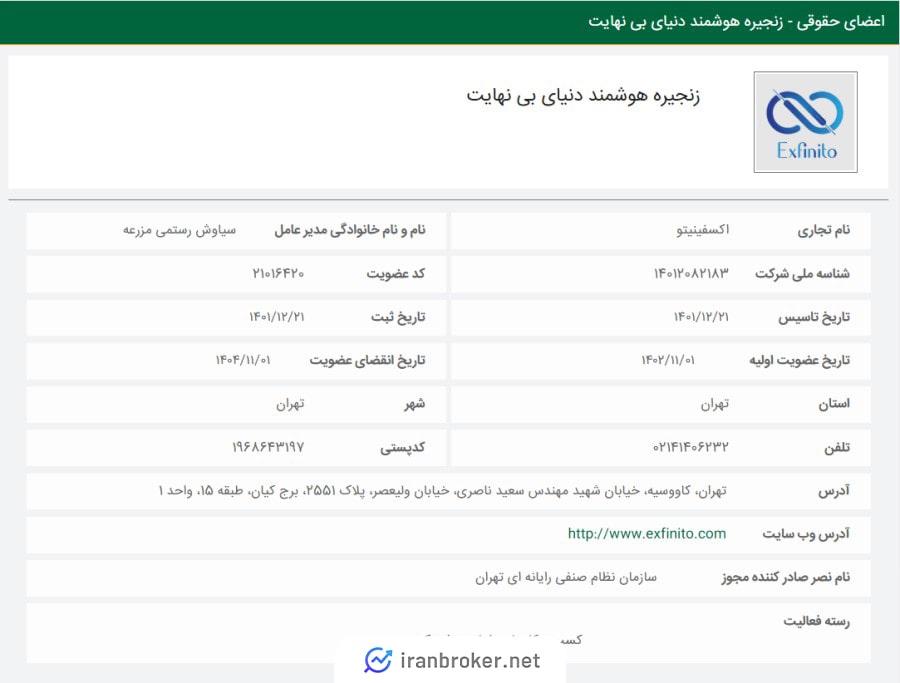The image size is (900, 683).
Task: Select postal code ۱۹۶۸۶۴۳۱۹۷
Action: pos(268,447)
